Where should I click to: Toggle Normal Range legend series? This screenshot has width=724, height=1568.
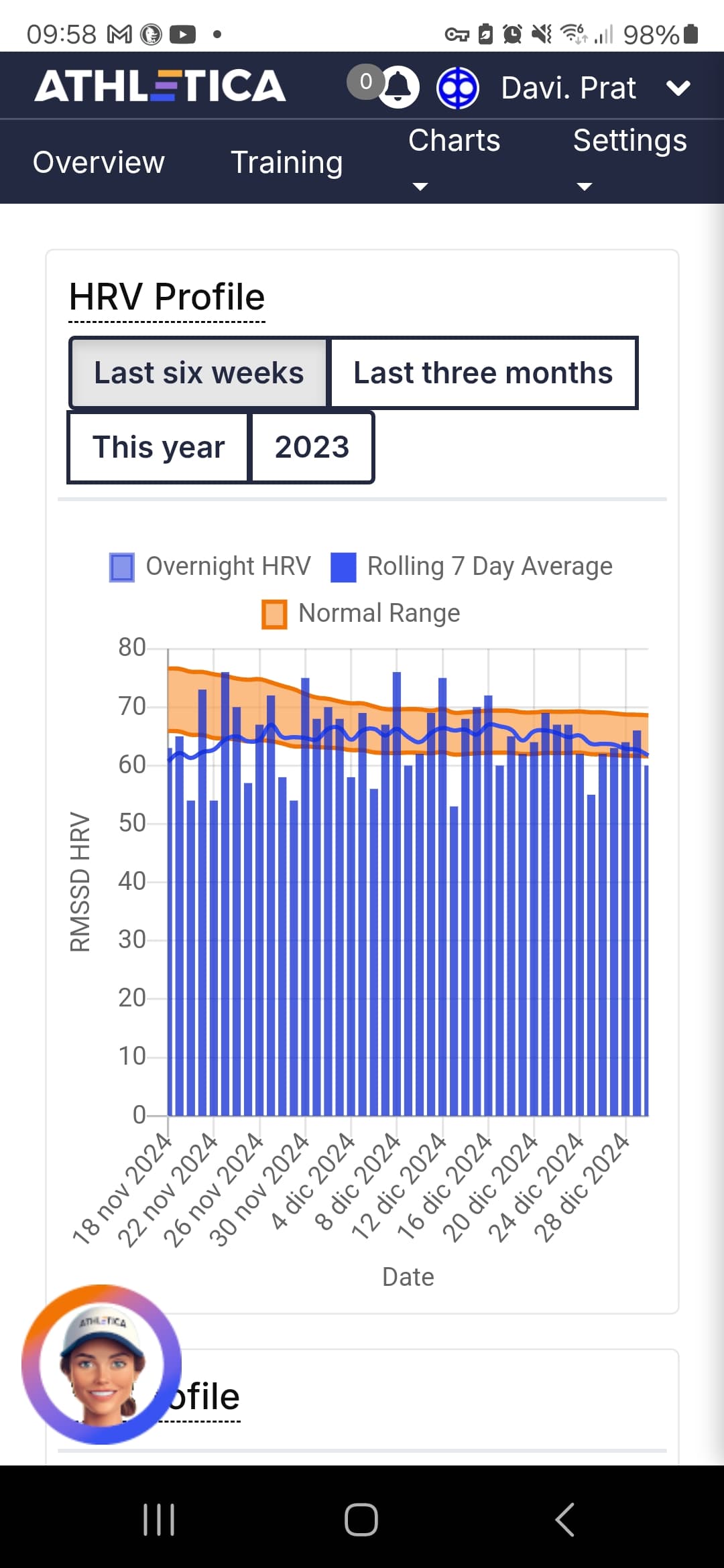tap(361, 613)
